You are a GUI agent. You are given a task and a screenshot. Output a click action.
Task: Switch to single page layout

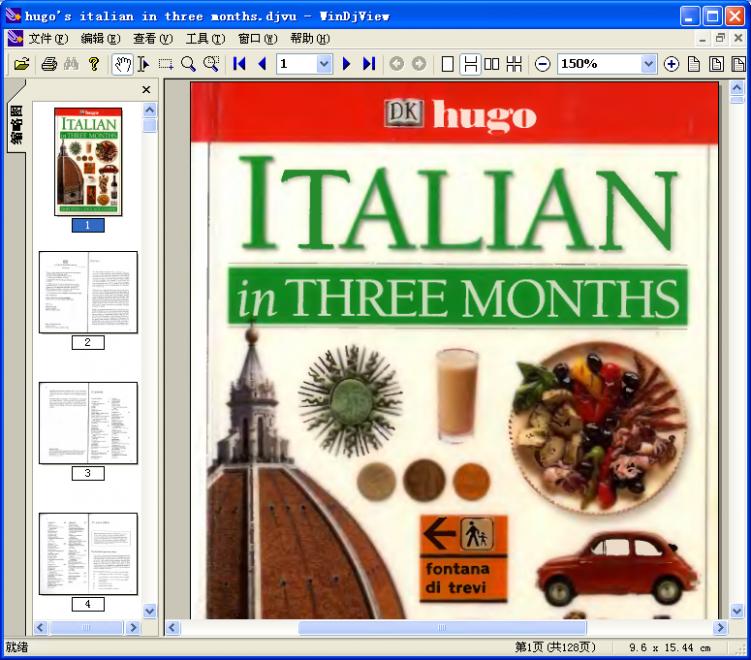pos(447,64)
